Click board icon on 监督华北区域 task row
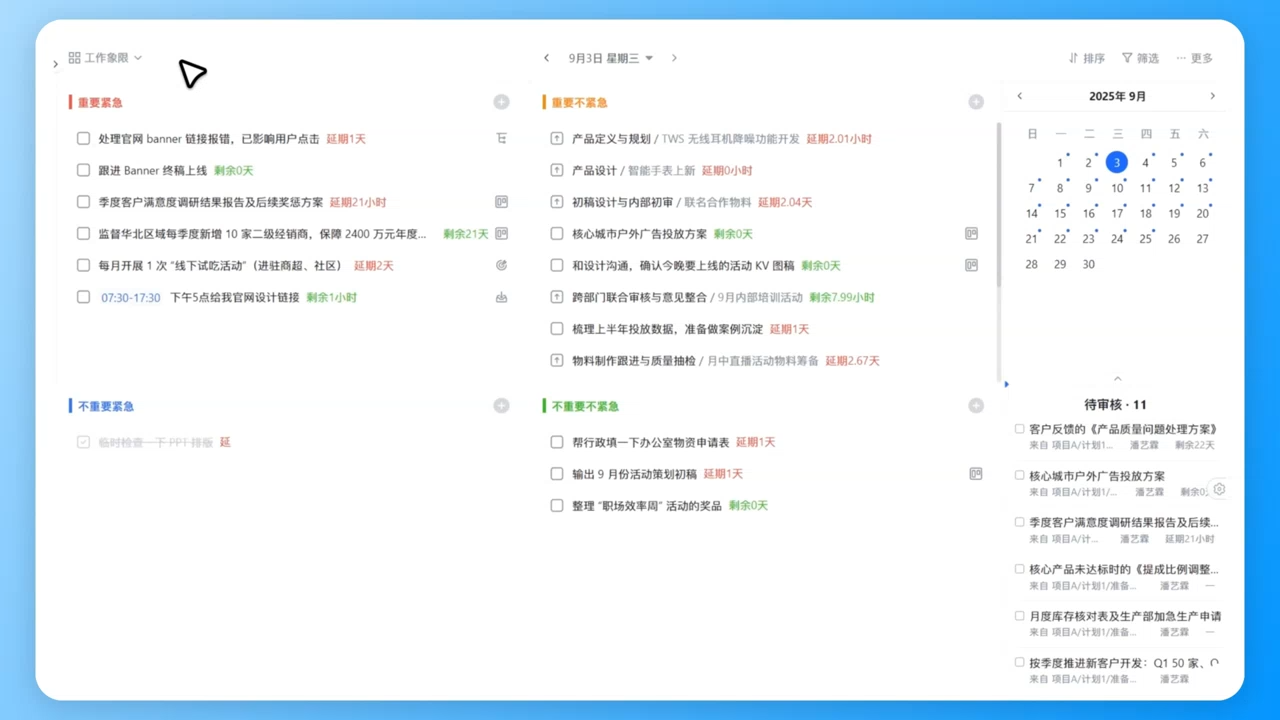This screenshot has height=720, width=1280. point(501,234)
